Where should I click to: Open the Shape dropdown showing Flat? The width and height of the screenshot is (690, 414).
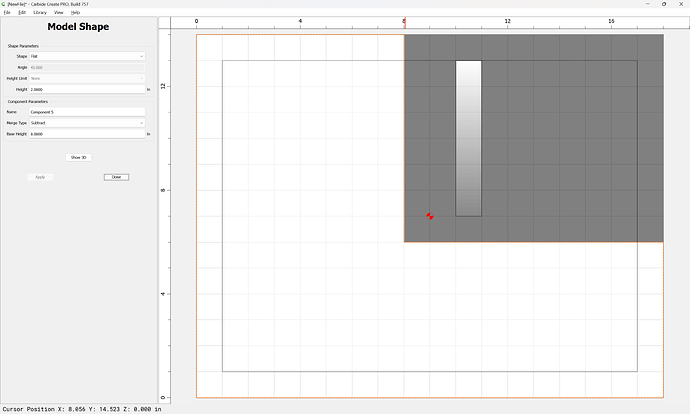[87, 56]
